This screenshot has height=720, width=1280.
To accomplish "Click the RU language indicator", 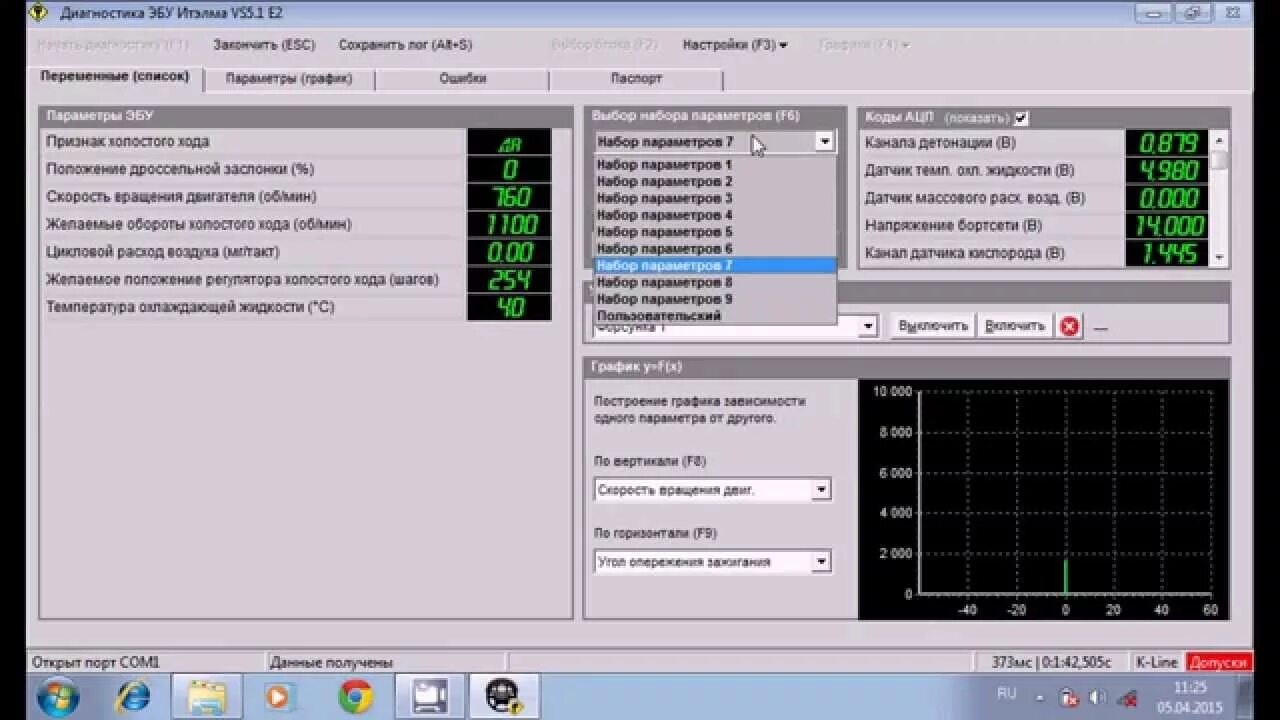I will pyautogui.click(x=1006, y=693).
